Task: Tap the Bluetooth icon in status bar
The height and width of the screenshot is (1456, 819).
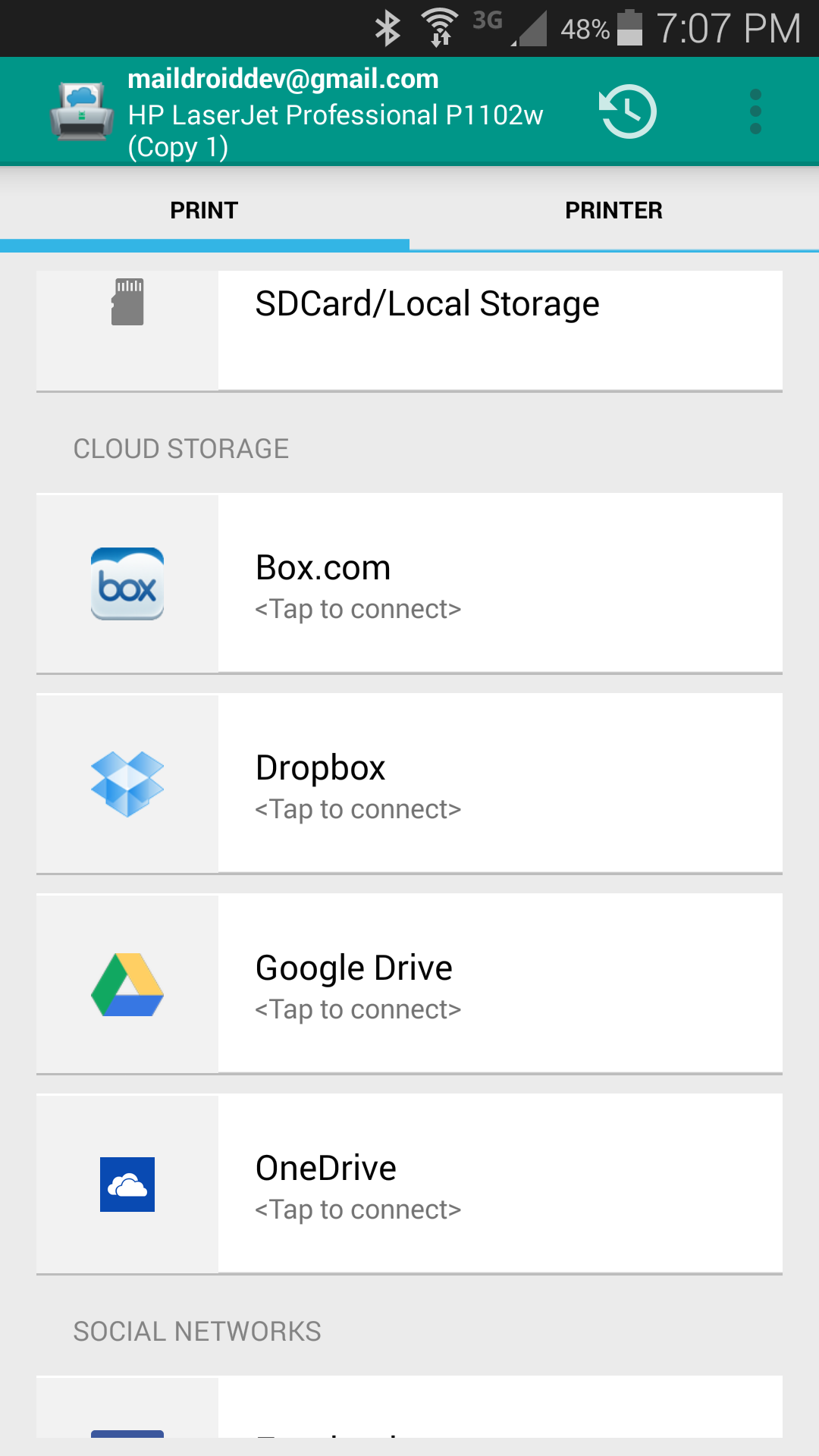Action: click(x=388, y=28)
